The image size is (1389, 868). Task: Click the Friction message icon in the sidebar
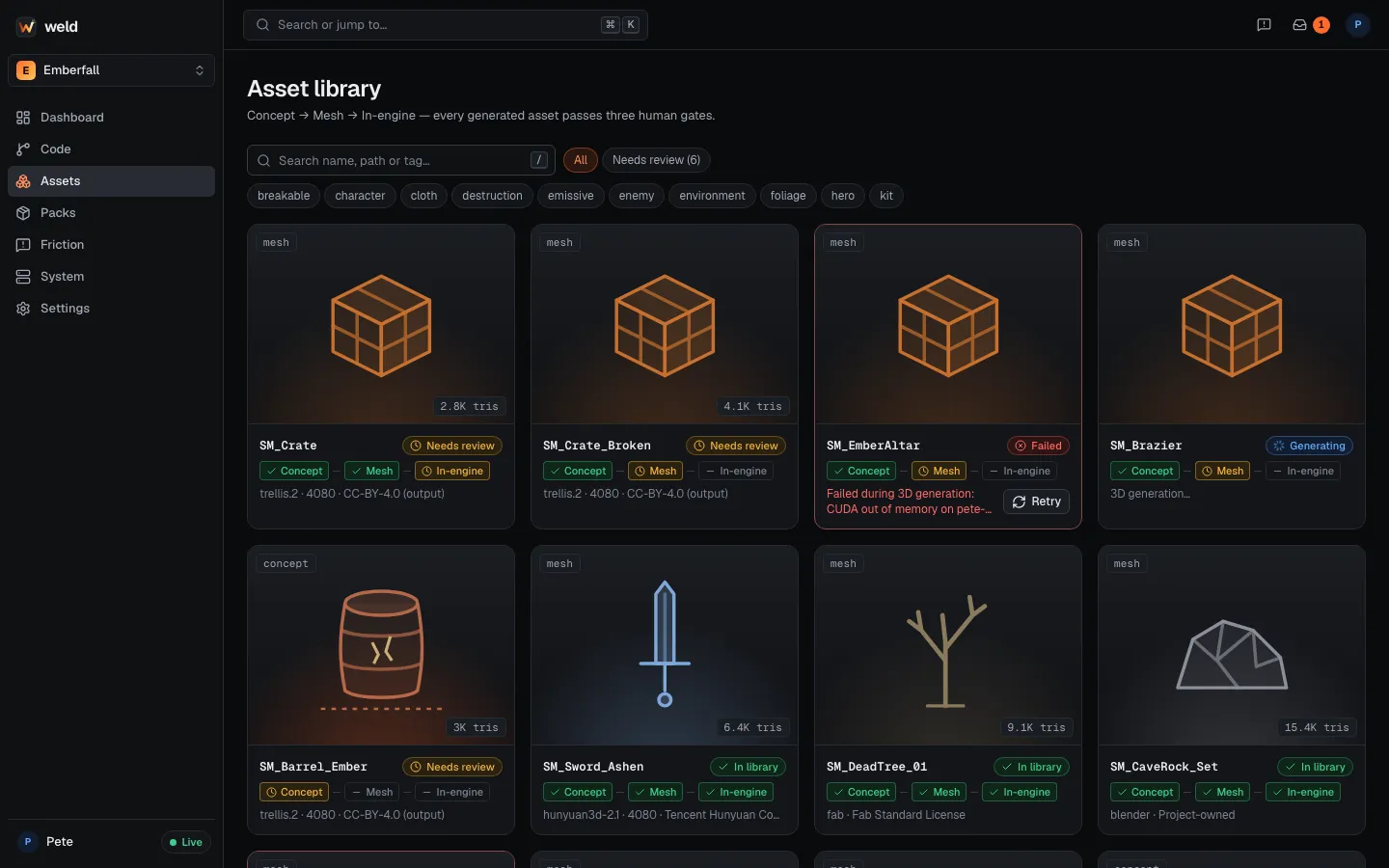coord(23,245)
